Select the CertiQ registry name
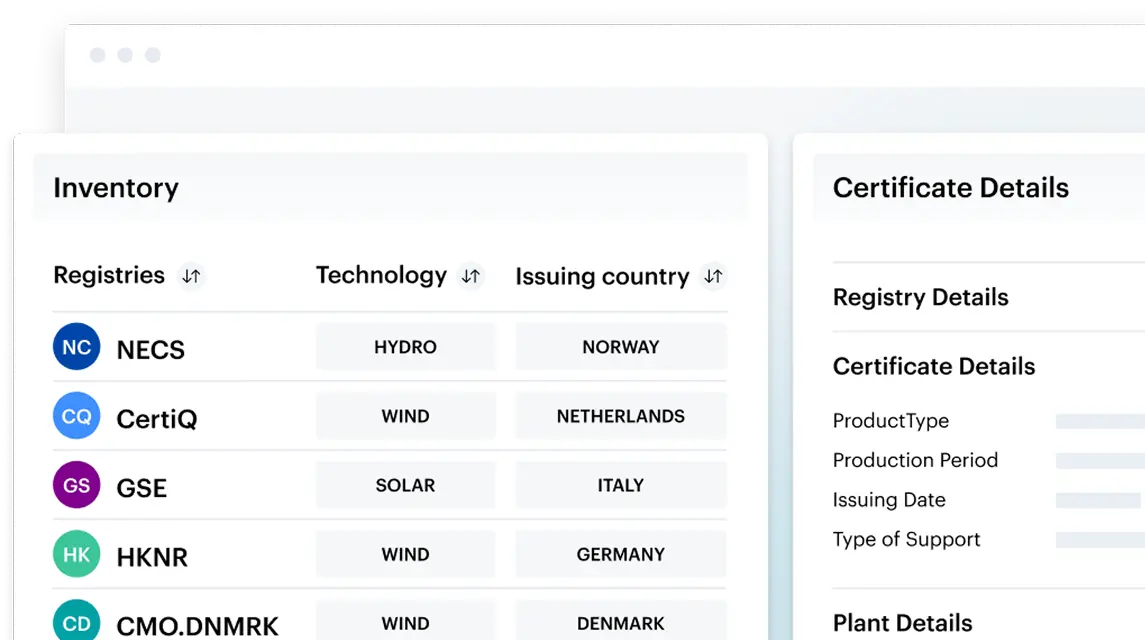This screenshot has height=640, width=1145. pos(157,419)
